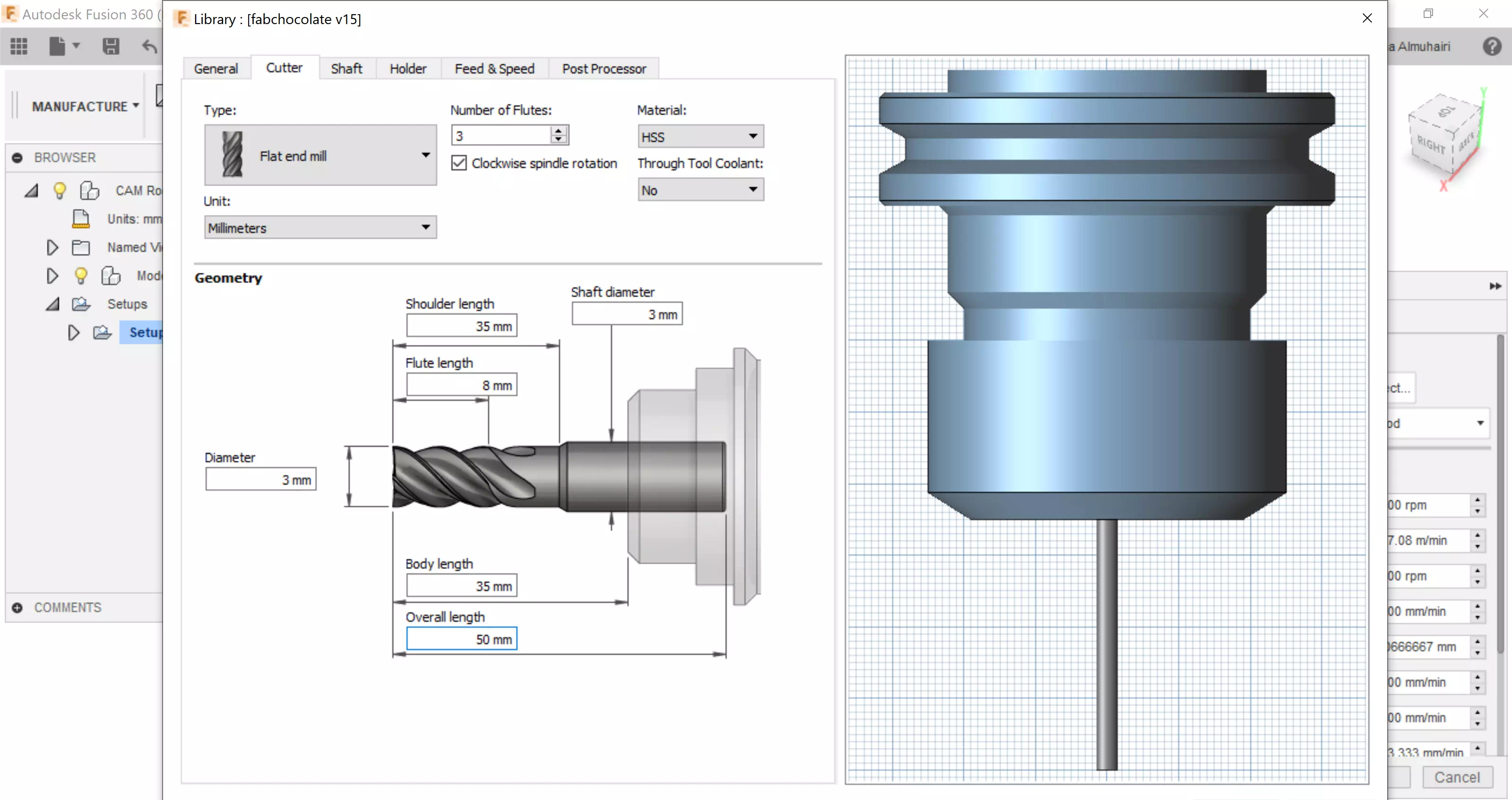Click the Undo arrow icon

[150, 46]
